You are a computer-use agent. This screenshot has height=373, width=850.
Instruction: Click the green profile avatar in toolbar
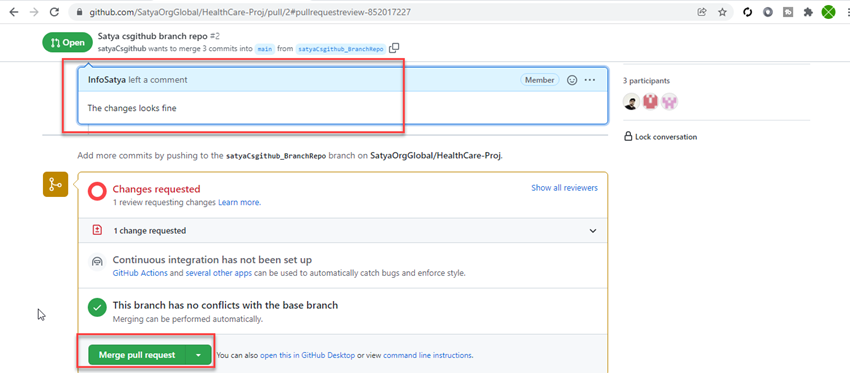(x=828, y=12)
